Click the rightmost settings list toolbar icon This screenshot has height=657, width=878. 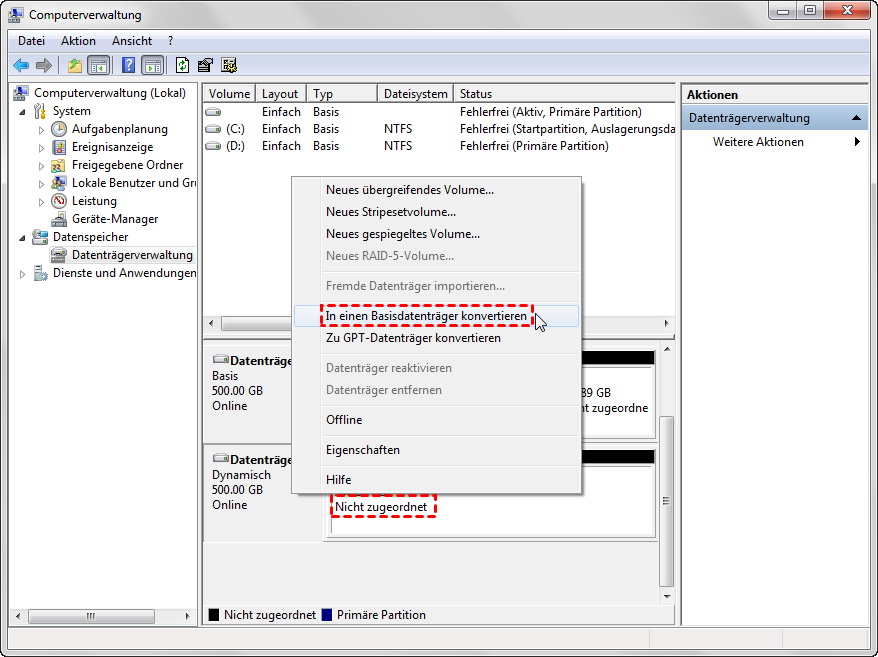click(x=228, y=66)
